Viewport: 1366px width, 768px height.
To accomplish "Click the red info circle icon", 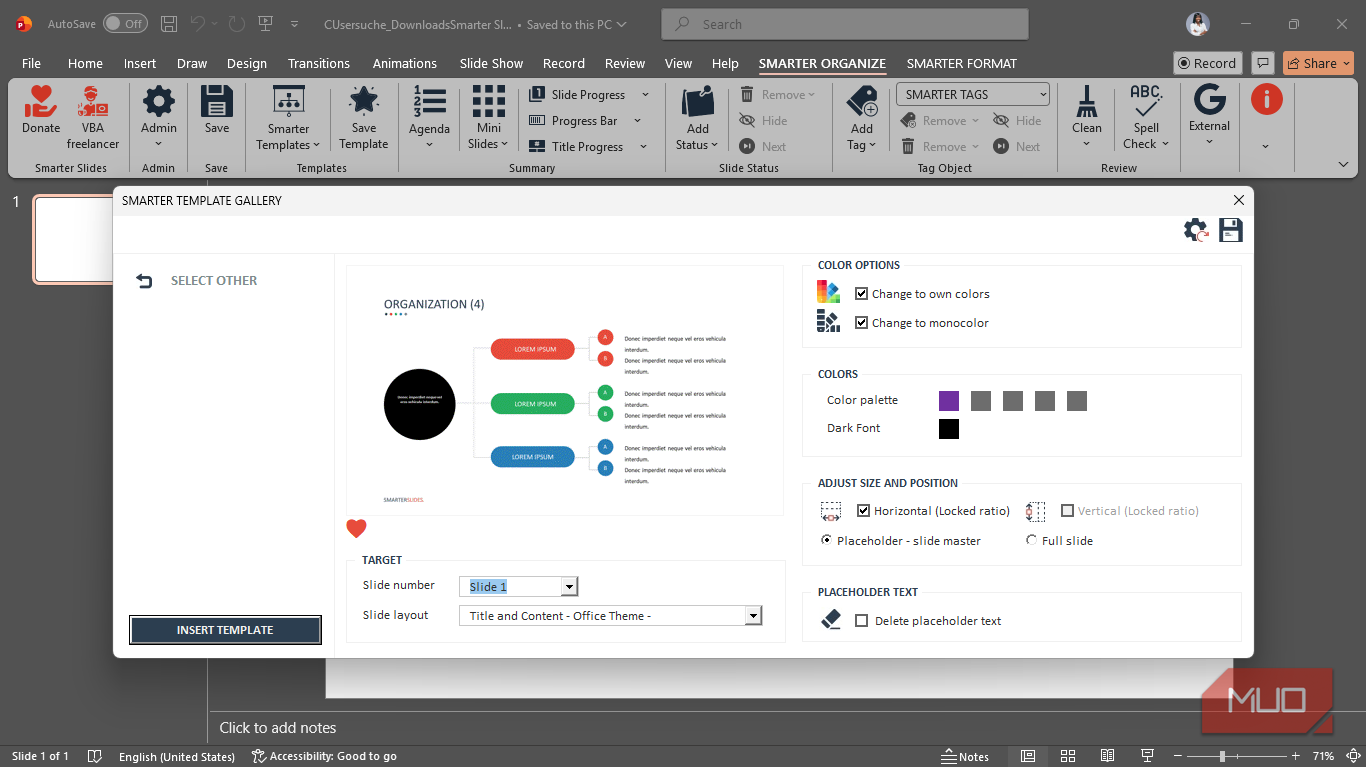I will click(x=1266, y=99).
